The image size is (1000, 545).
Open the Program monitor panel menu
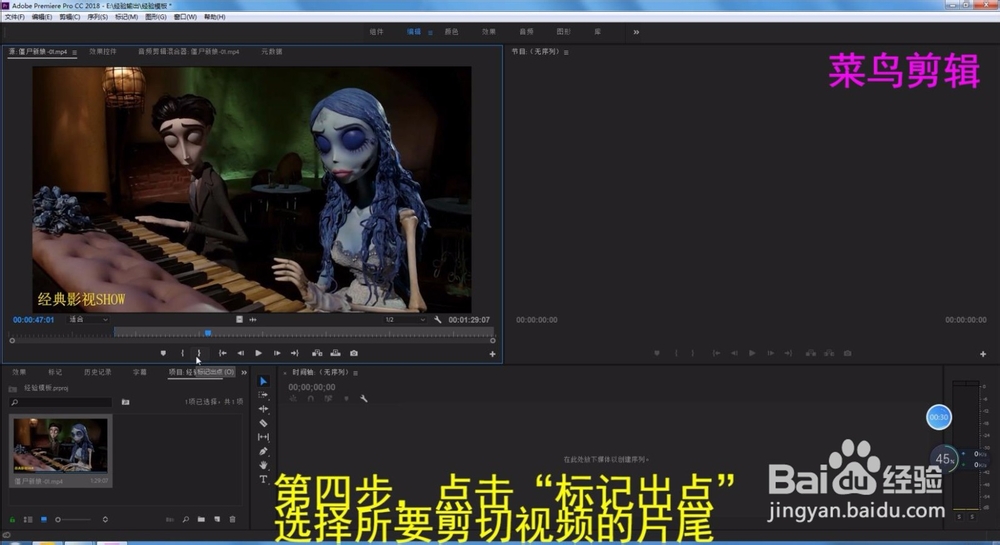(566, 52)
